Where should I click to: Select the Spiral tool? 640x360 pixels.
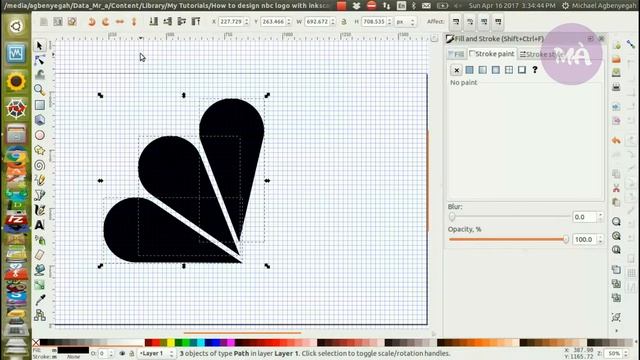point(40,165)
